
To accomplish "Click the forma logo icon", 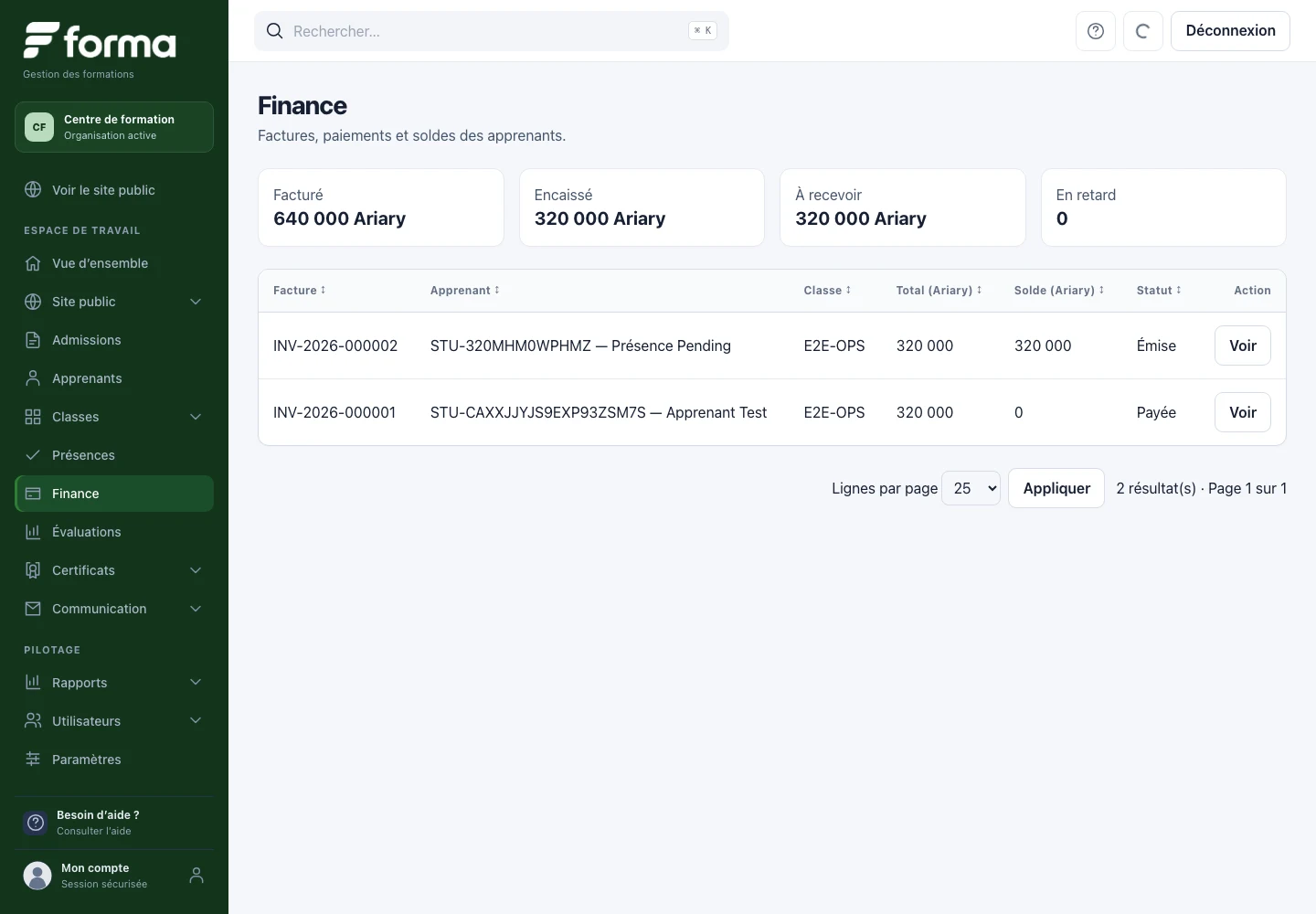I will click(x=41, y=40).
